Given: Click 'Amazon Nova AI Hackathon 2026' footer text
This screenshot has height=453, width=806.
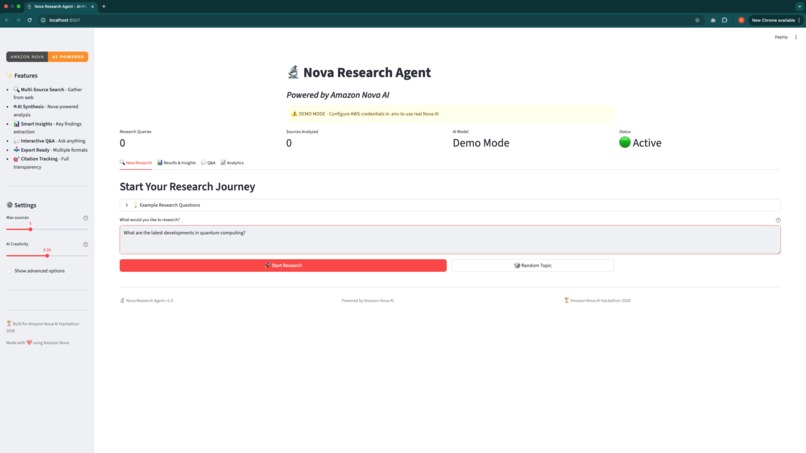Looking at the screenshot, I should (x=600, y=300).
